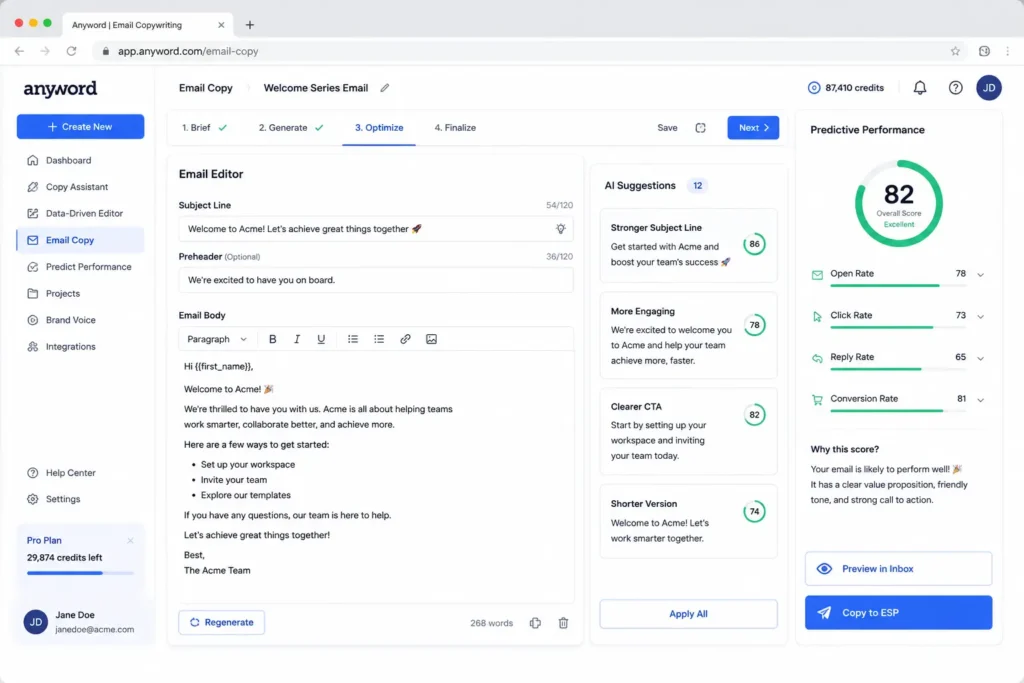Click the Open Rate score bar

[x=898, y=285]
